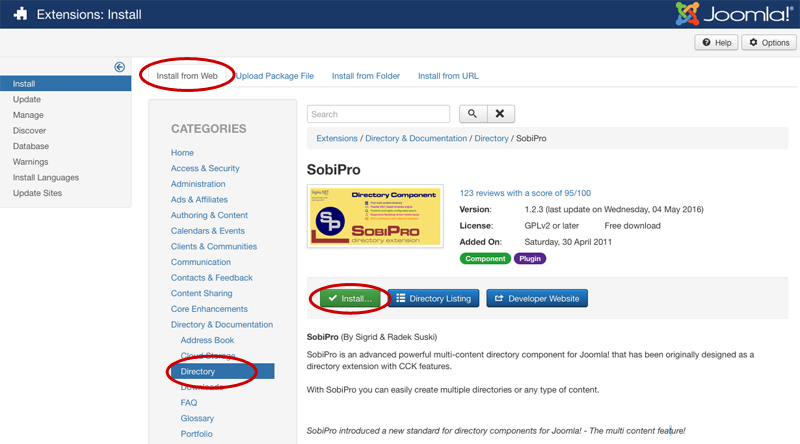Image resolution: width=800 pixels, height=444 pixels.
Task: Switch to Install from Web tab
Action: tap(187, 76)
